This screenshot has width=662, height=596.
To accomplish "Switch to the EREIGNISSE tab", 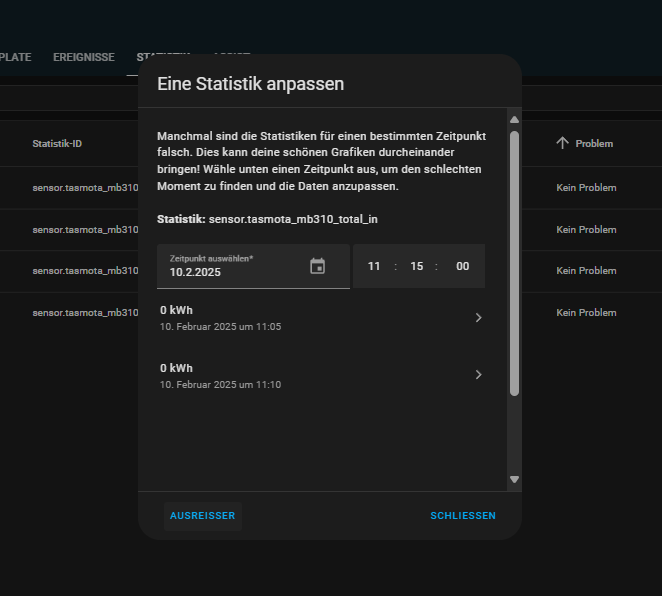I will 84,58.
